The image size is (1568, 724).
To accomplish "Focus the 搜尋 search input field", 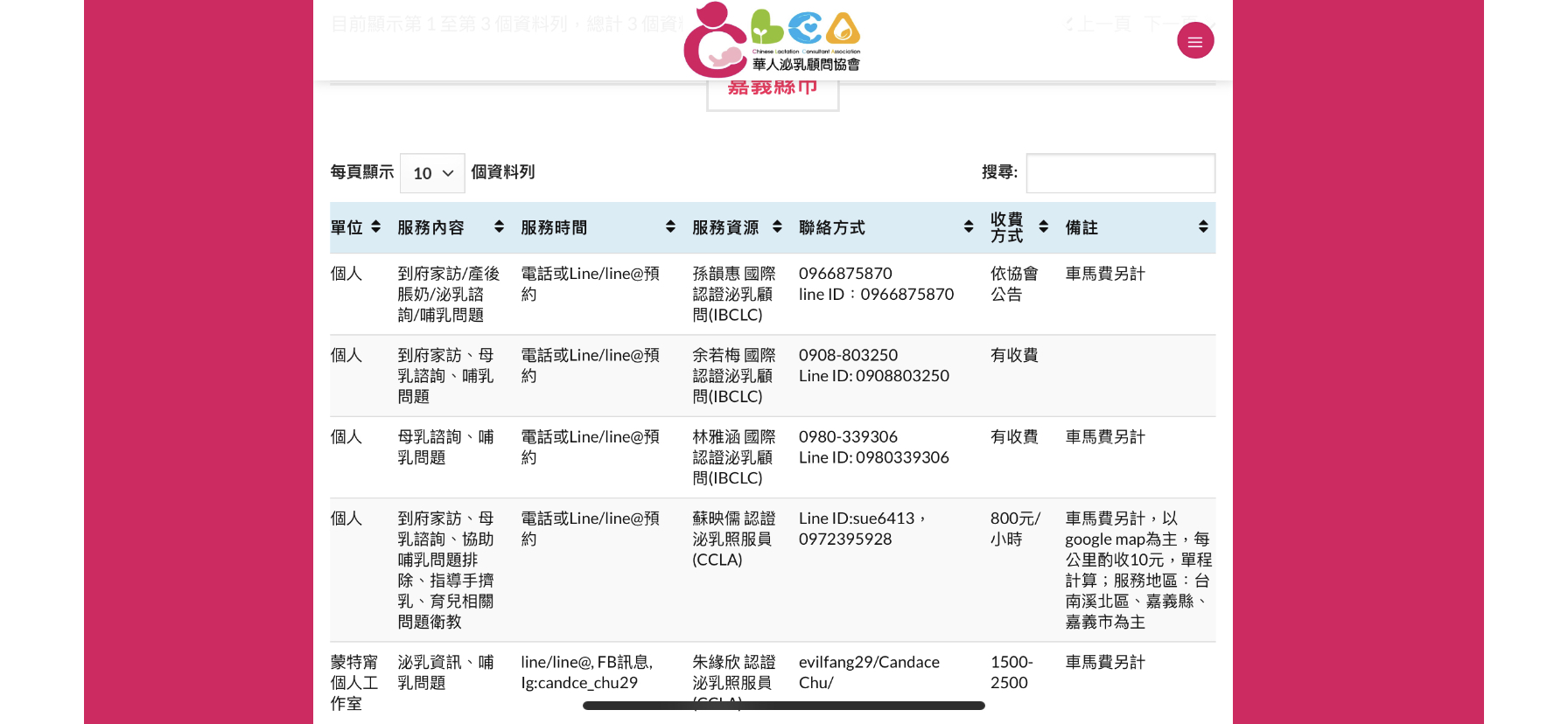I will [1121, 173].
